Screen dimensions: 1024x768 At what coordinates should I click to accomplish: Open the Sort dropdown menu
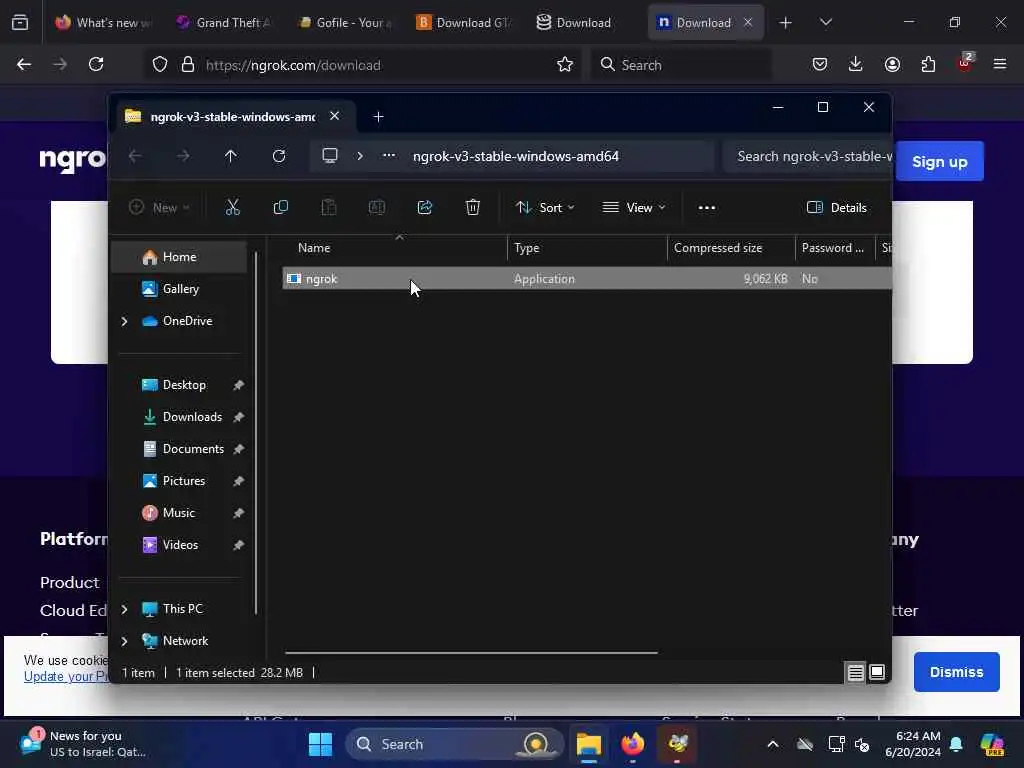click(x=545, y=208)
